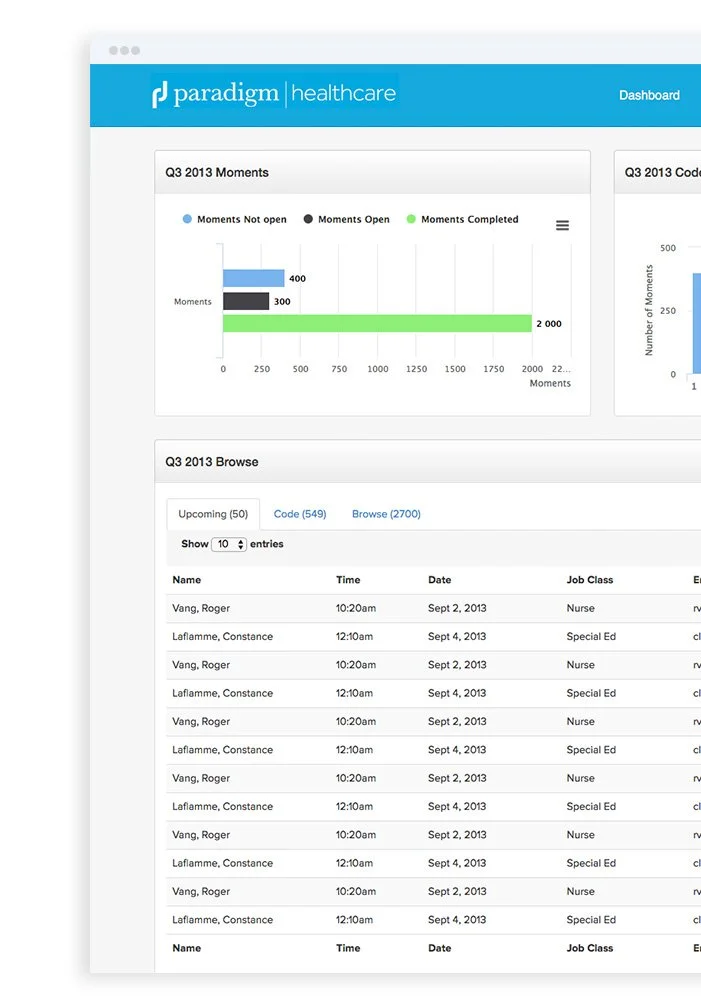Open the chart context menu hamburger icon
Viewport: 701px width, 1008px height.
pyautogui.click(x=562, y=225)
